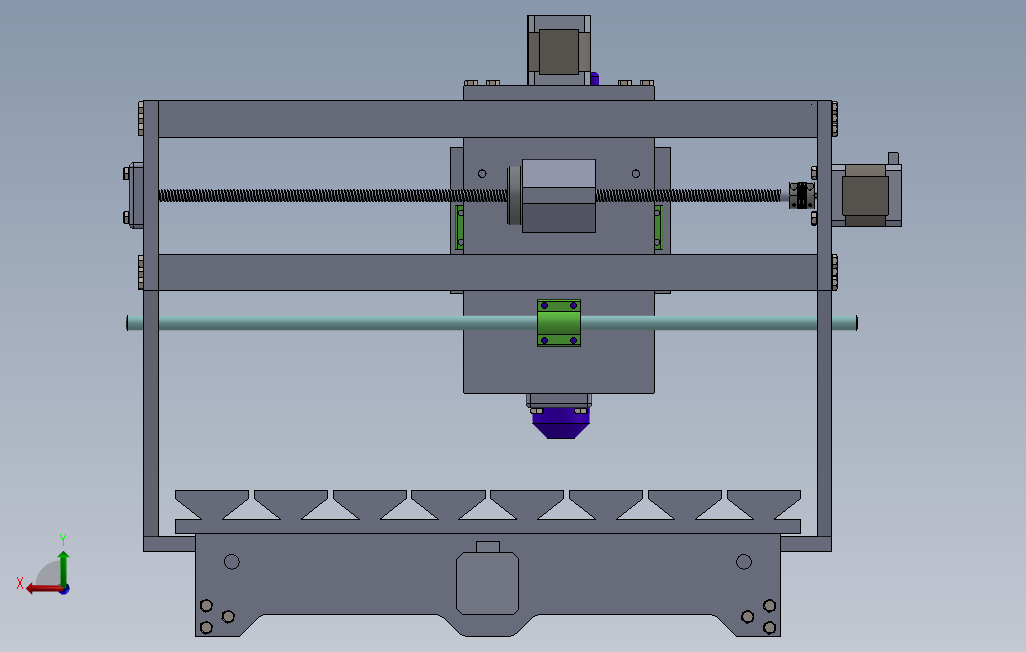Select the small purple part beside the top motor

[x=594, y=79]
